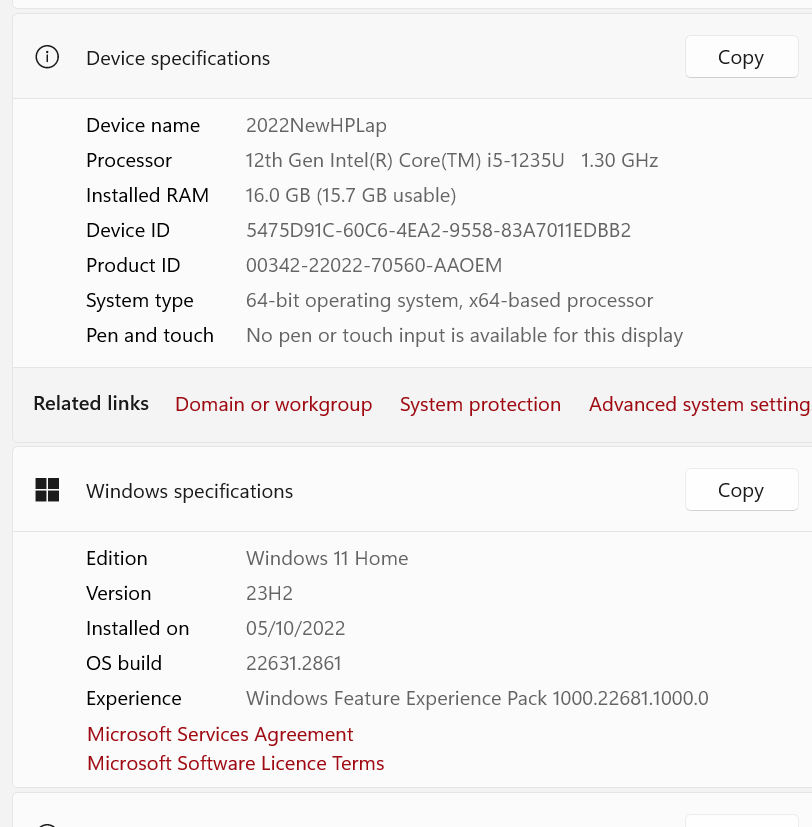The width and height of the screenshot is (812, 827).
Task: Copy the Windows specifications
Action: 741,490
